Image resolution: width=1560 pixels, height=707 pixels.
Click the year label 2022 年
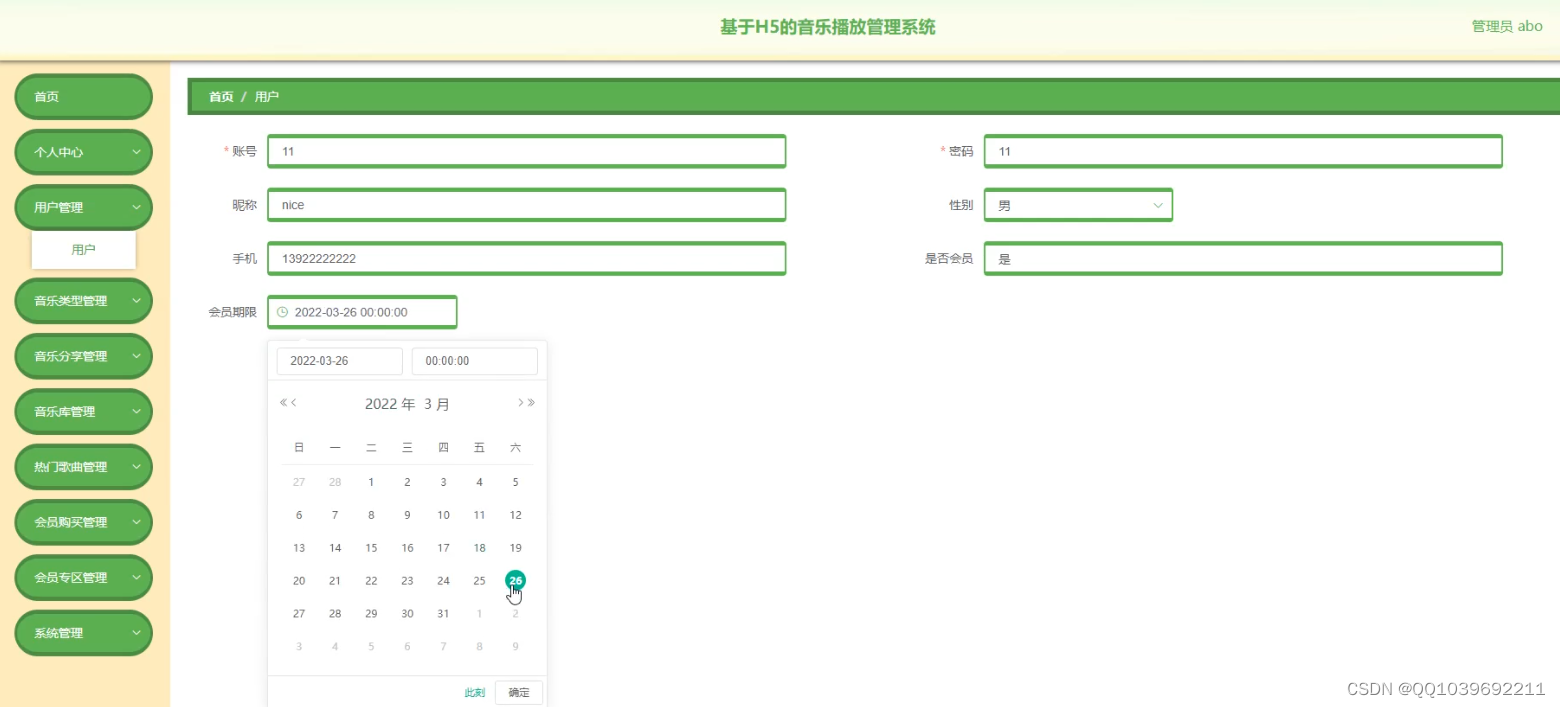pyautogui.click(x=390, y=404)
